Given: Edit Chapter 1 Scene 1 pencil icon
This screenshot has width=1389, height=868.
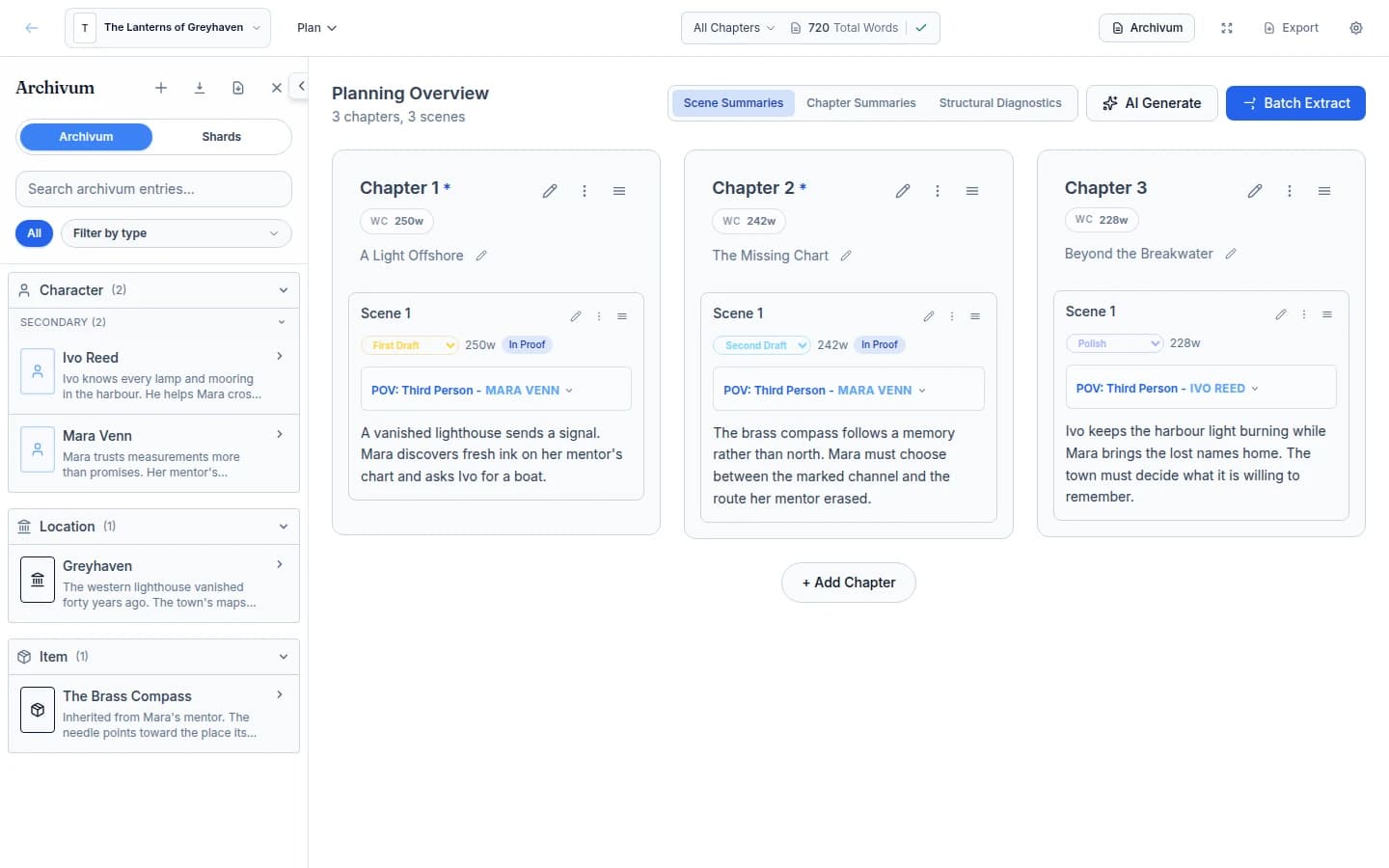Looking at the screenshot, I should coord(576,316).
